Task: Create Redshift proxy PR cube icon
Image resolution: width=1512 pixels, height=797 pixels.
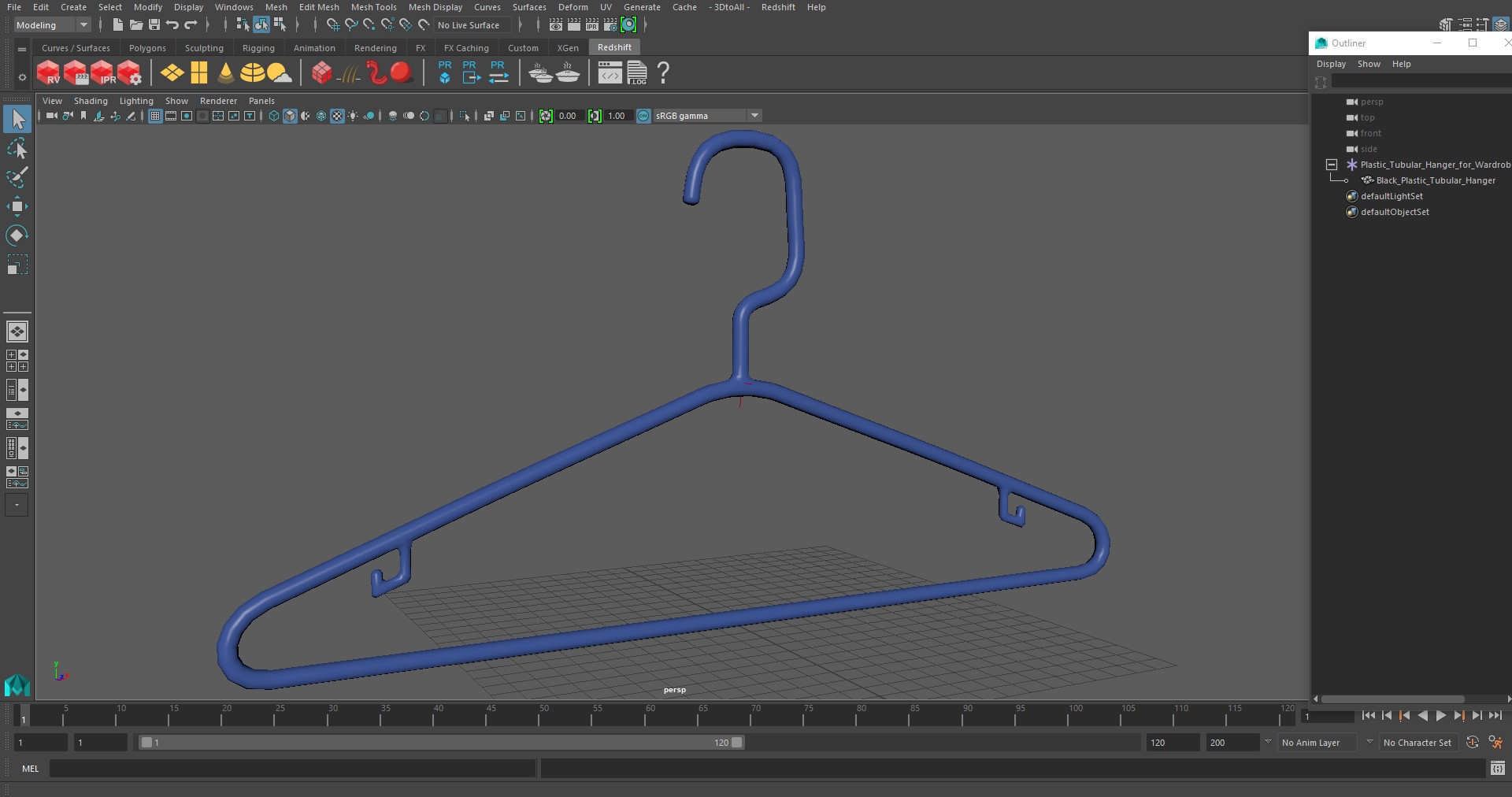Action: pyautogui.click(x=445, y=72)
